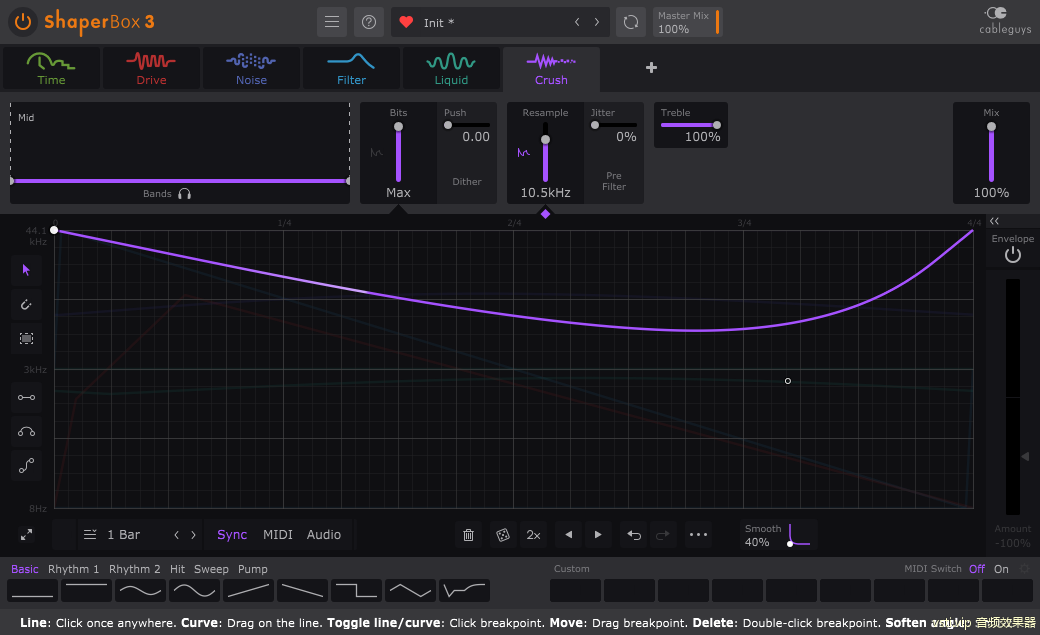Select the marquee selection tool

(27, 338)
